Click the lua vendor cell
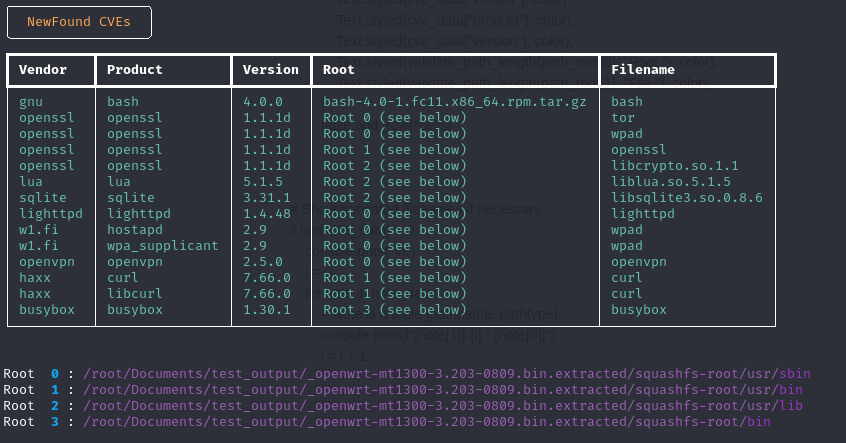Screen dimensions: 846x443 click(31, 182)
